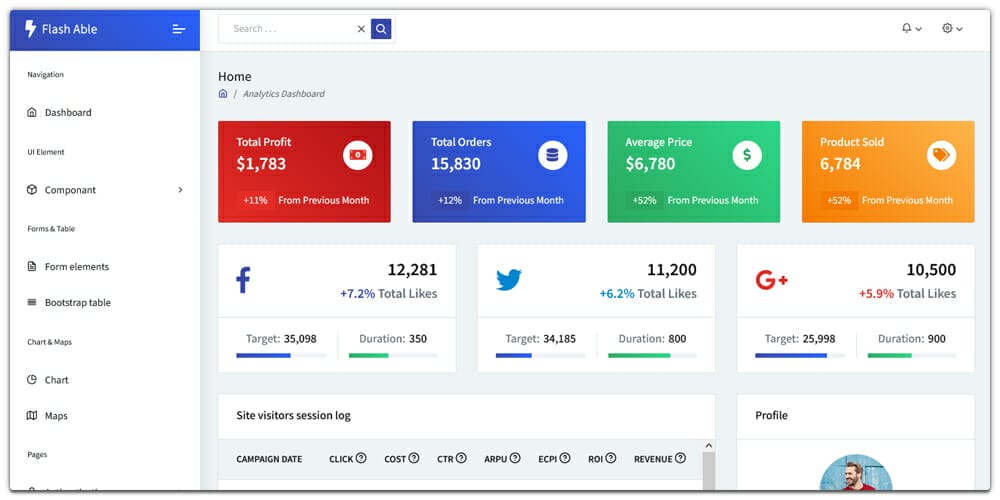Click the profile avatar photo
The width and height of the screenshot is (1000, 500).
tap(855, 473)
